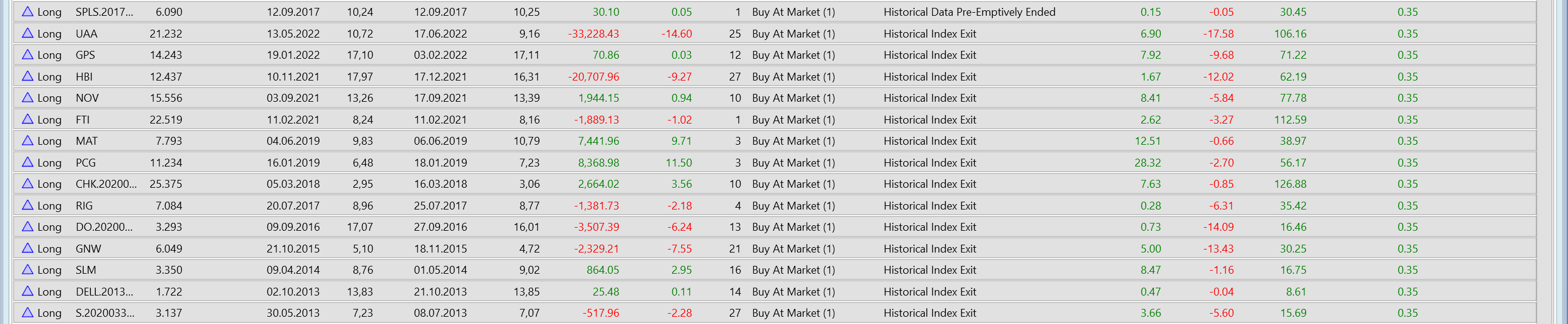Select the entry date 09.09.2016 cell
Screen dimensions: 1568x324
[293, 227]
